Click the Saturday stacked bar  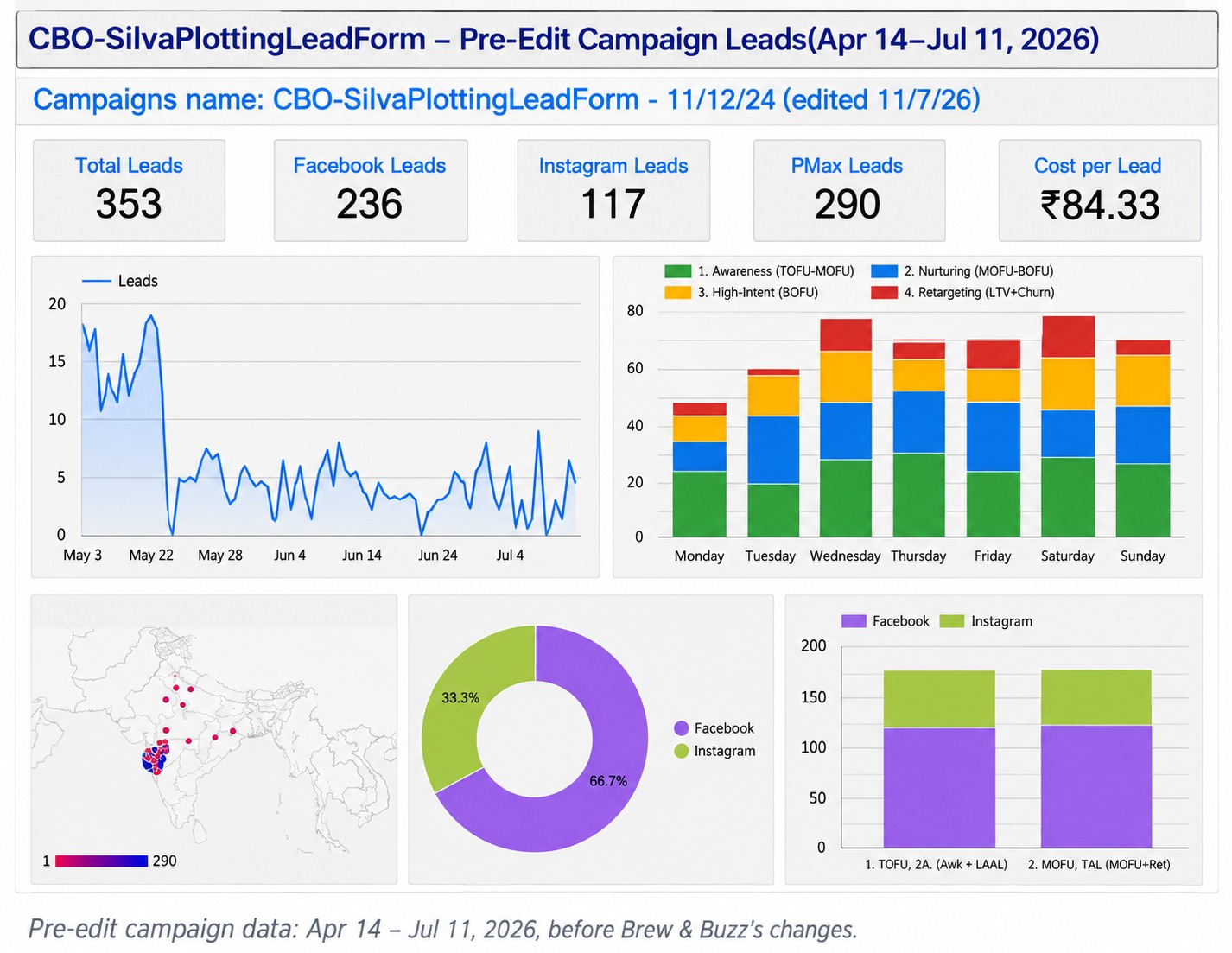click(x=1069, y=427)
